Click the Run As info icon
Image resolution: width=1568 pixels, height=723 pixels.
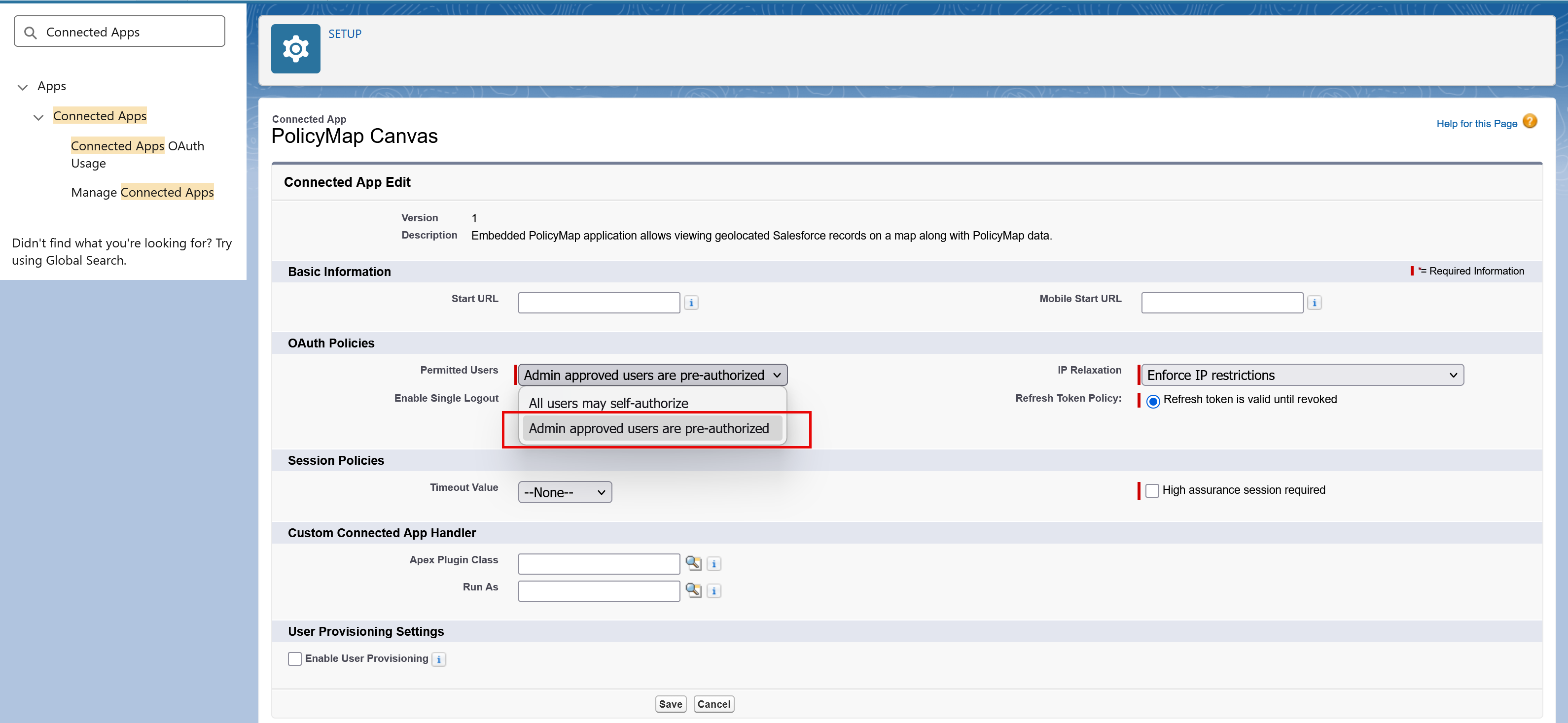coord(714,591)
